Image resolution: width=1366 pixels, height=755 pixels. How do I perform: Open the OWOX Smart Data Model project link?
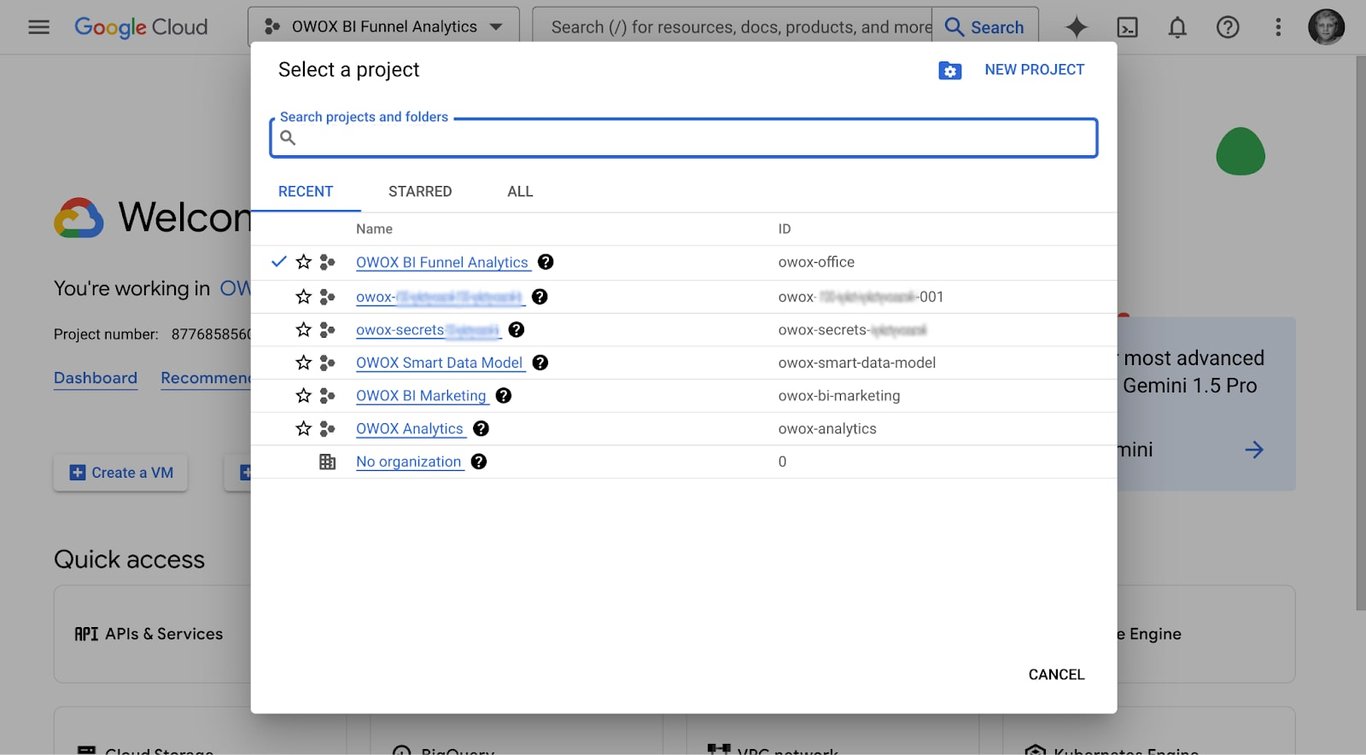[x=439, y=362]
